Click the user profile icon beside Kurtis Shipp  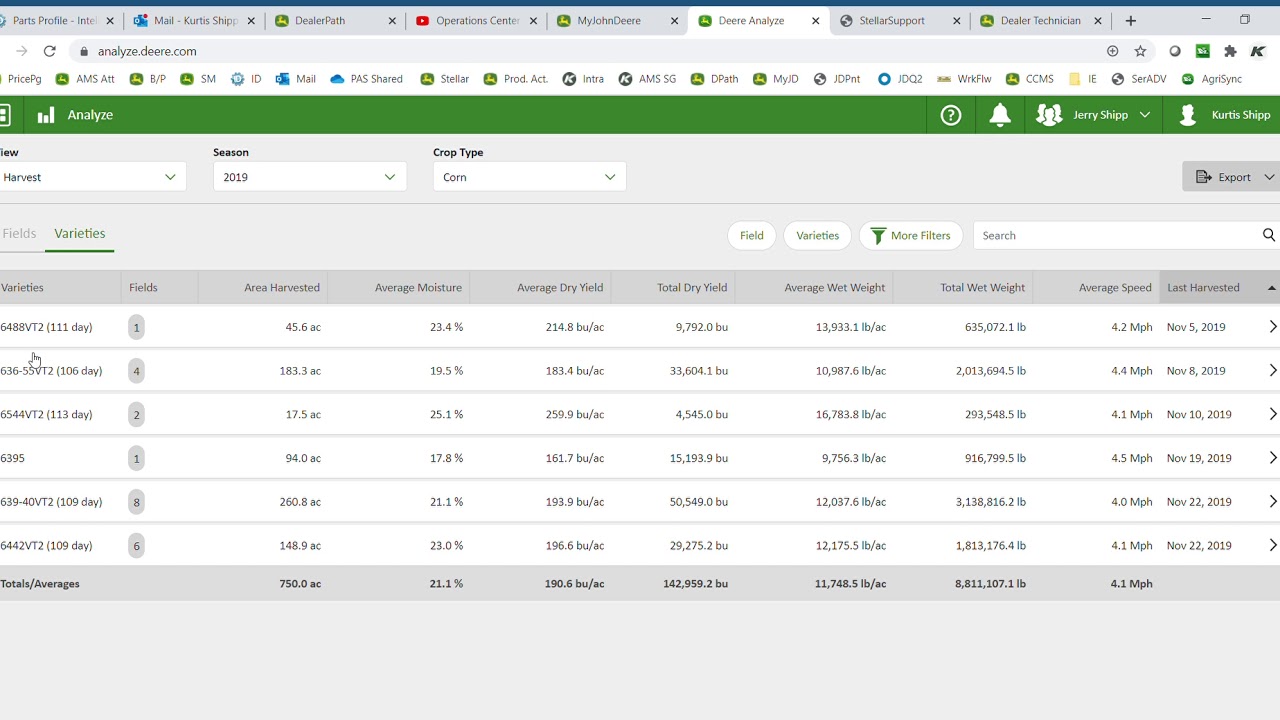click(x=1188, y=115)
